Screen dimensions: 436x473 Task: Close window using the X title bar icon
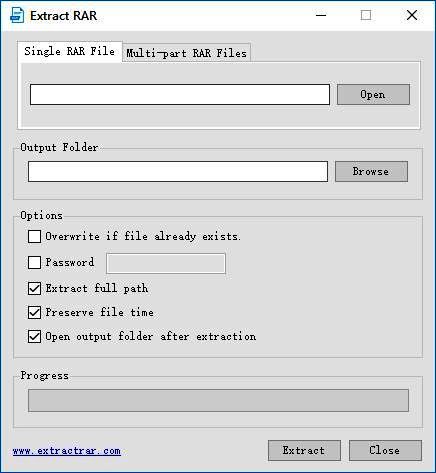pyautogui.click(x=412, y=15)
